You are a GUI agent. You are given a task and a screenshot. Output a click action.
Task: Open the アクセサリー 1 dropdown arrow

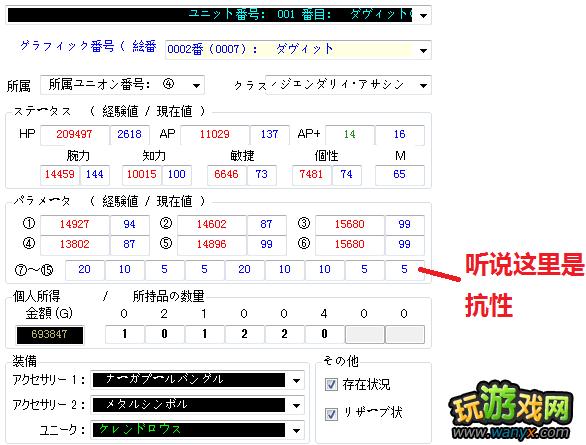(x=296, y=380)
